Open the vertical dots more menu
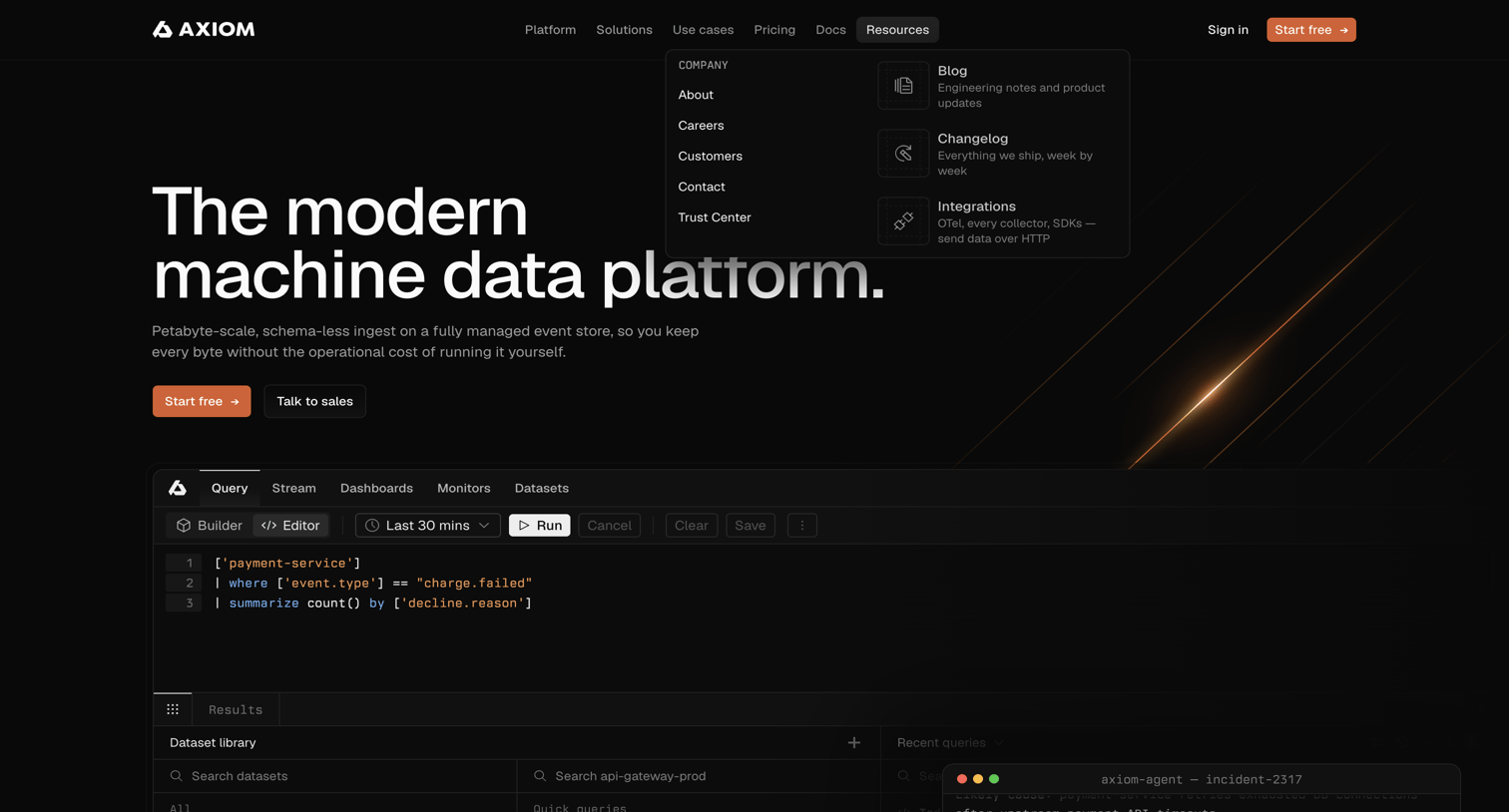 (802, 526)
